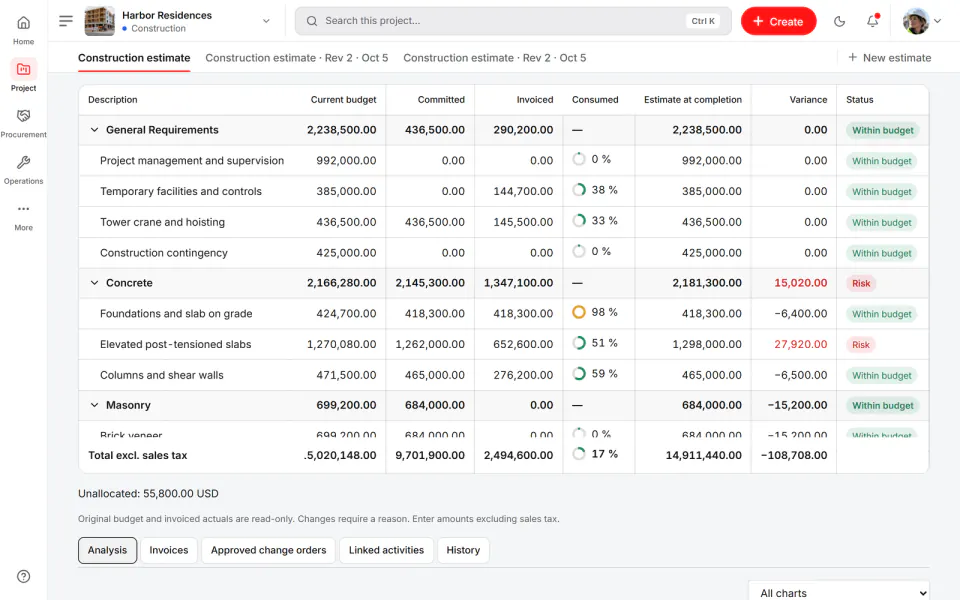Open the More ellipsis menu

[x=23, y=209]
